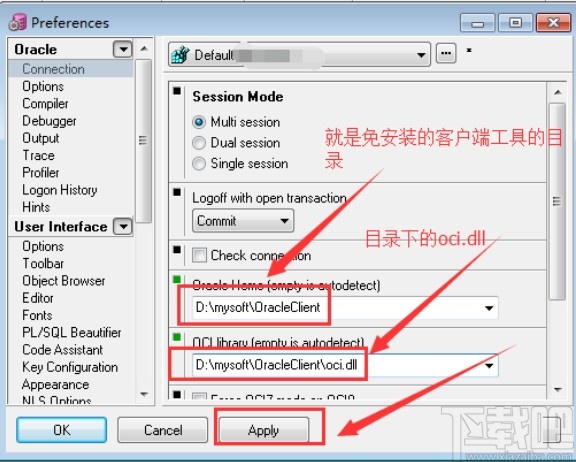This screenshot has height=462, width=576.
Task: Expand the OCI library path dropdown
Action: [489, 365]
